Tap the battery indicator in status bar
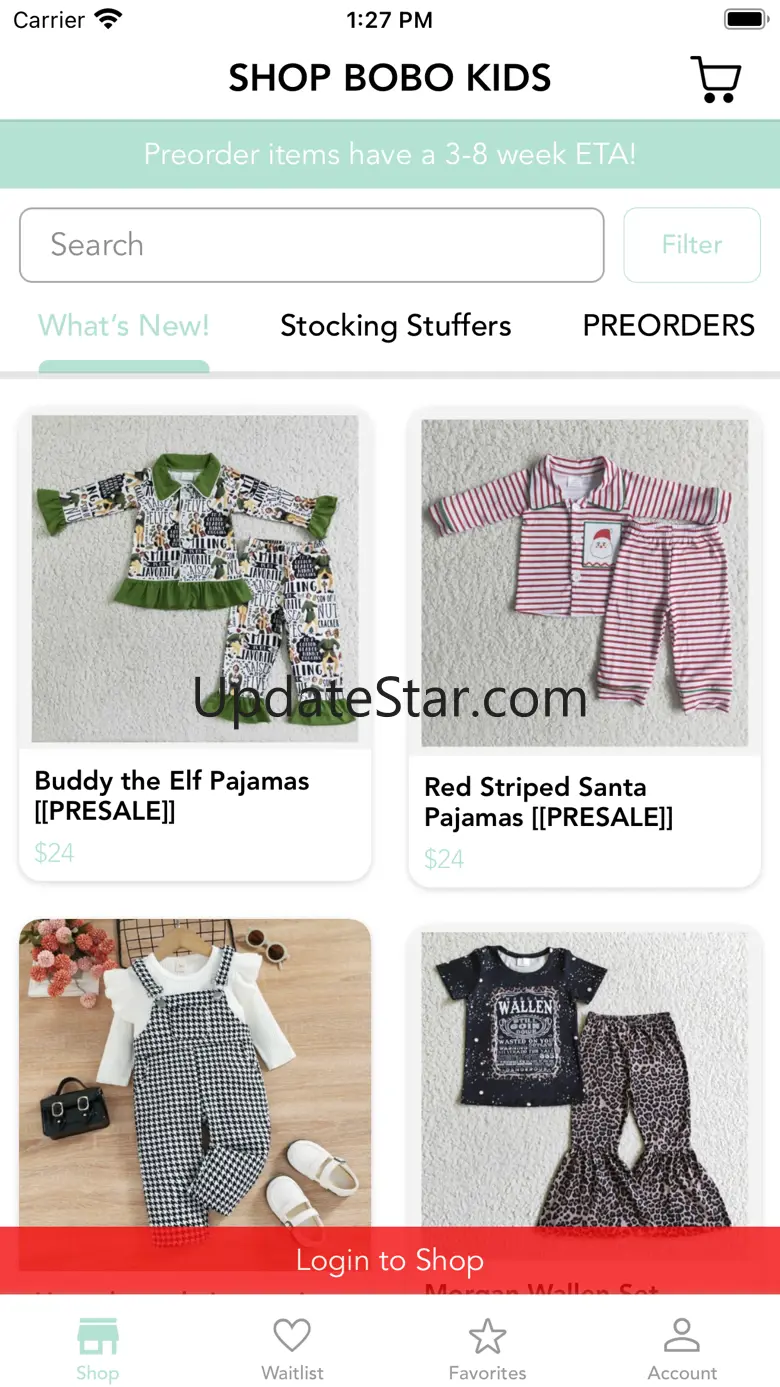 (x=745, y=19)
